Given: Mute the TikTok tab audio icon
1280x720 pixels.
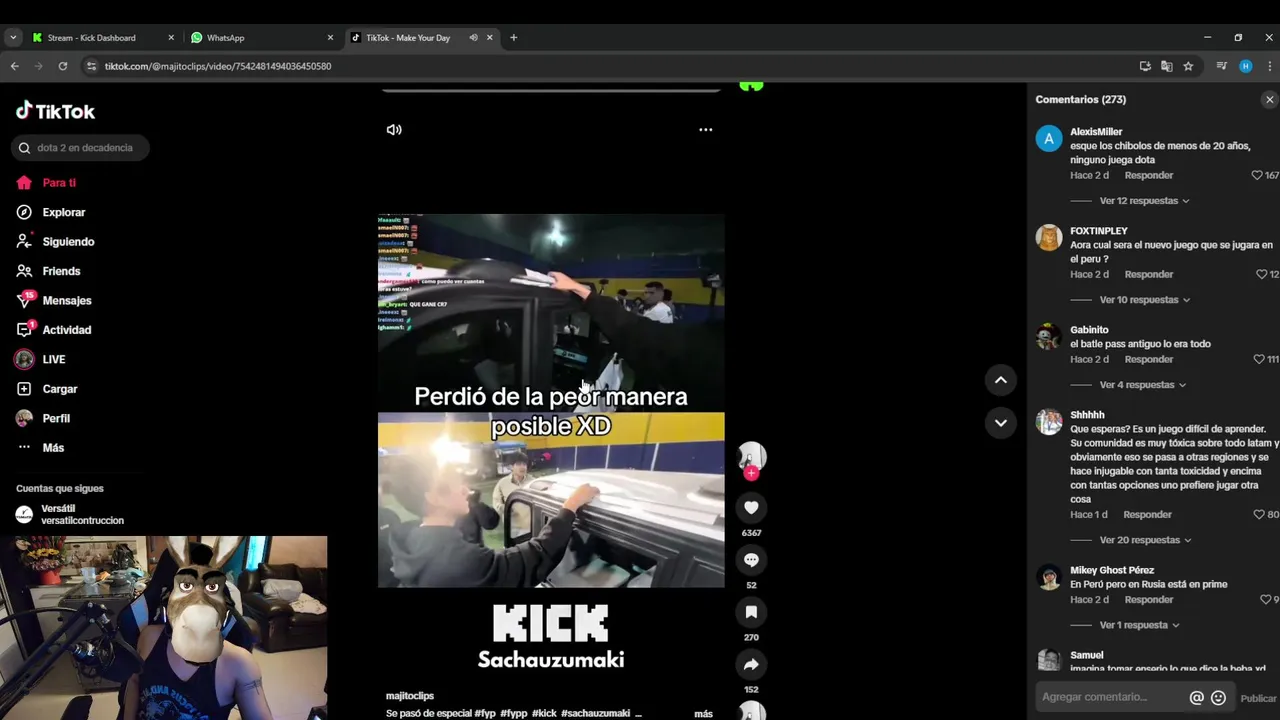Looking at the screenshot, I should click(473, 38).
